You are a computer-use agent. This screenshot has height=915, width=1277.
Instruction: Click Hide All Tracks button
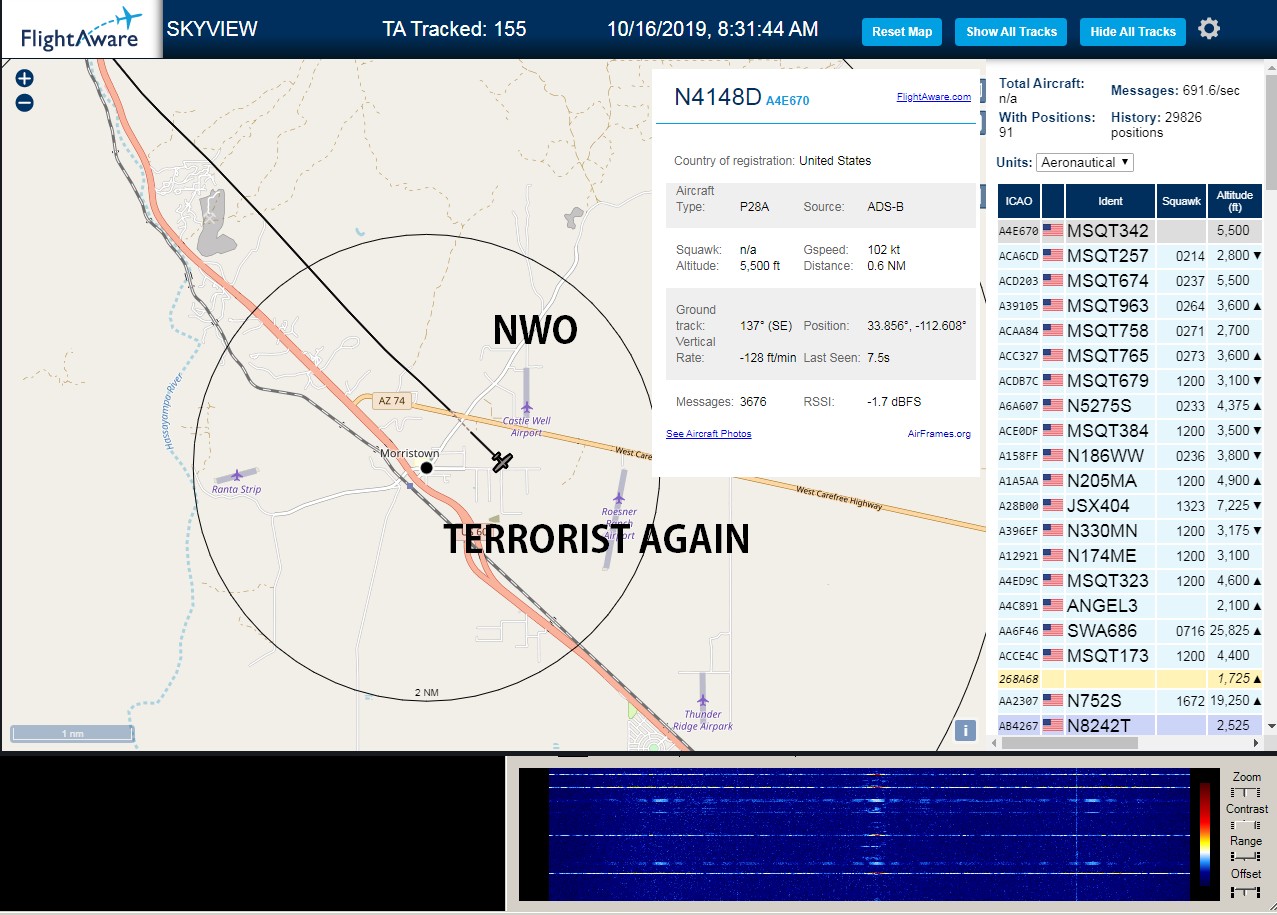1133,32
